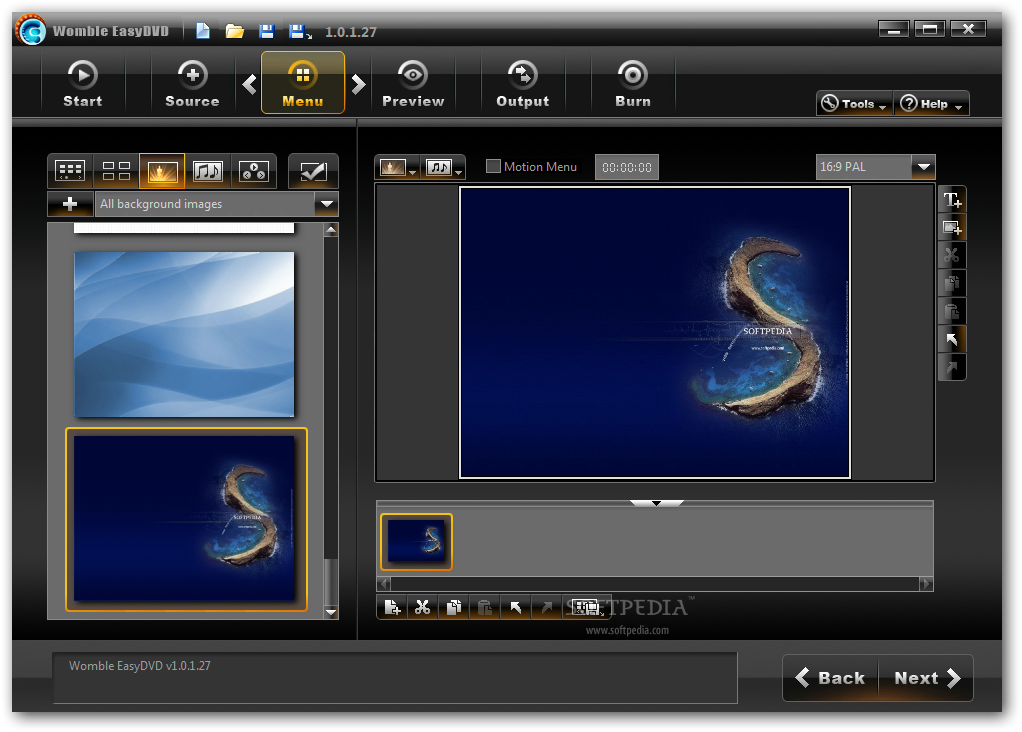This screenshot has height=732, width=1022.
Task: Expand the All background images dropdown
Action: (x=327, y=204)
